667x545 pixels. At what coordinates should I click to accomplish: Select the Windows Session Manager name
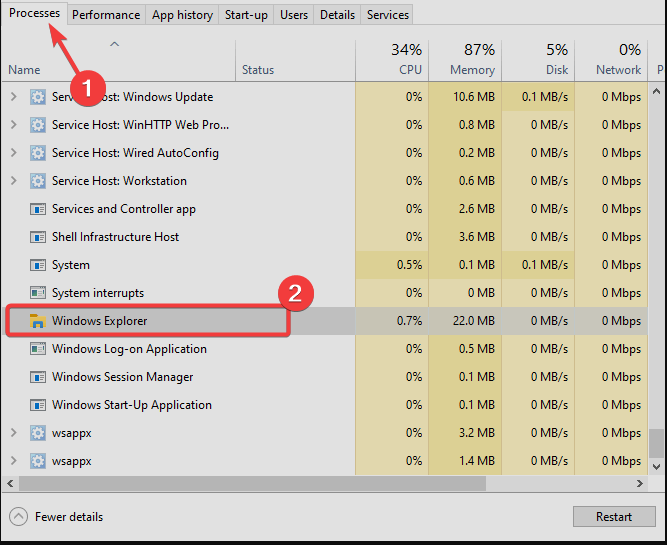pos(123,377)
